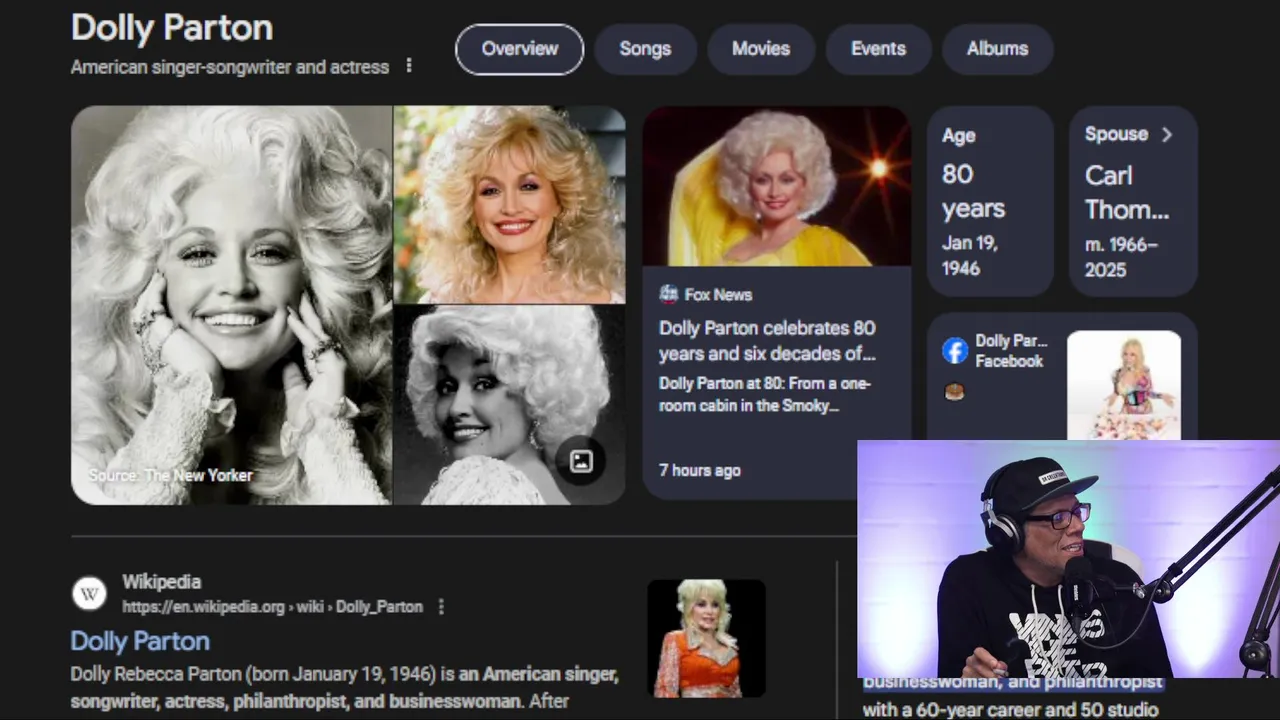Go to the Events tab
The image size is (1280, 720).
point(878,49)
